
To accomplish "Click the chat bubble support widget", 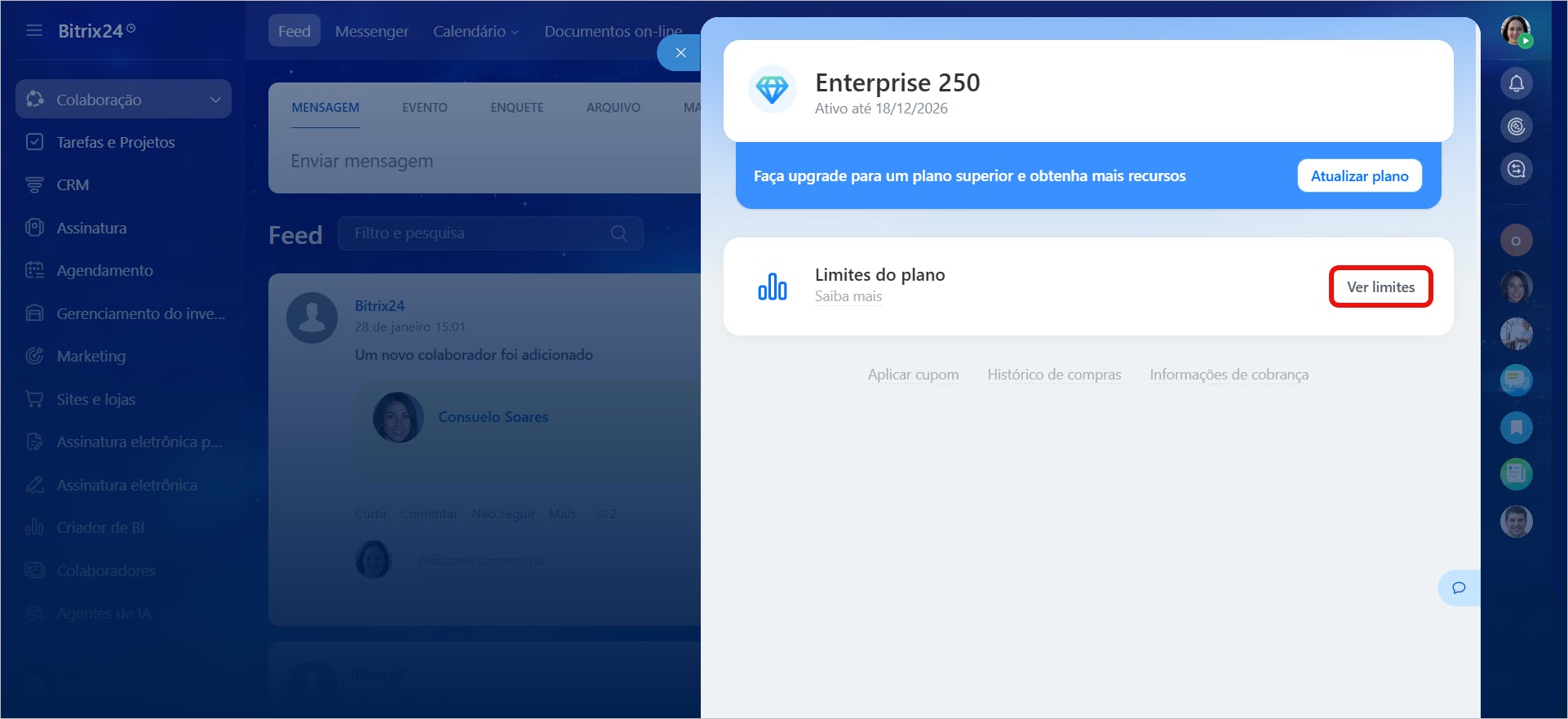I will pos(1459,588).
